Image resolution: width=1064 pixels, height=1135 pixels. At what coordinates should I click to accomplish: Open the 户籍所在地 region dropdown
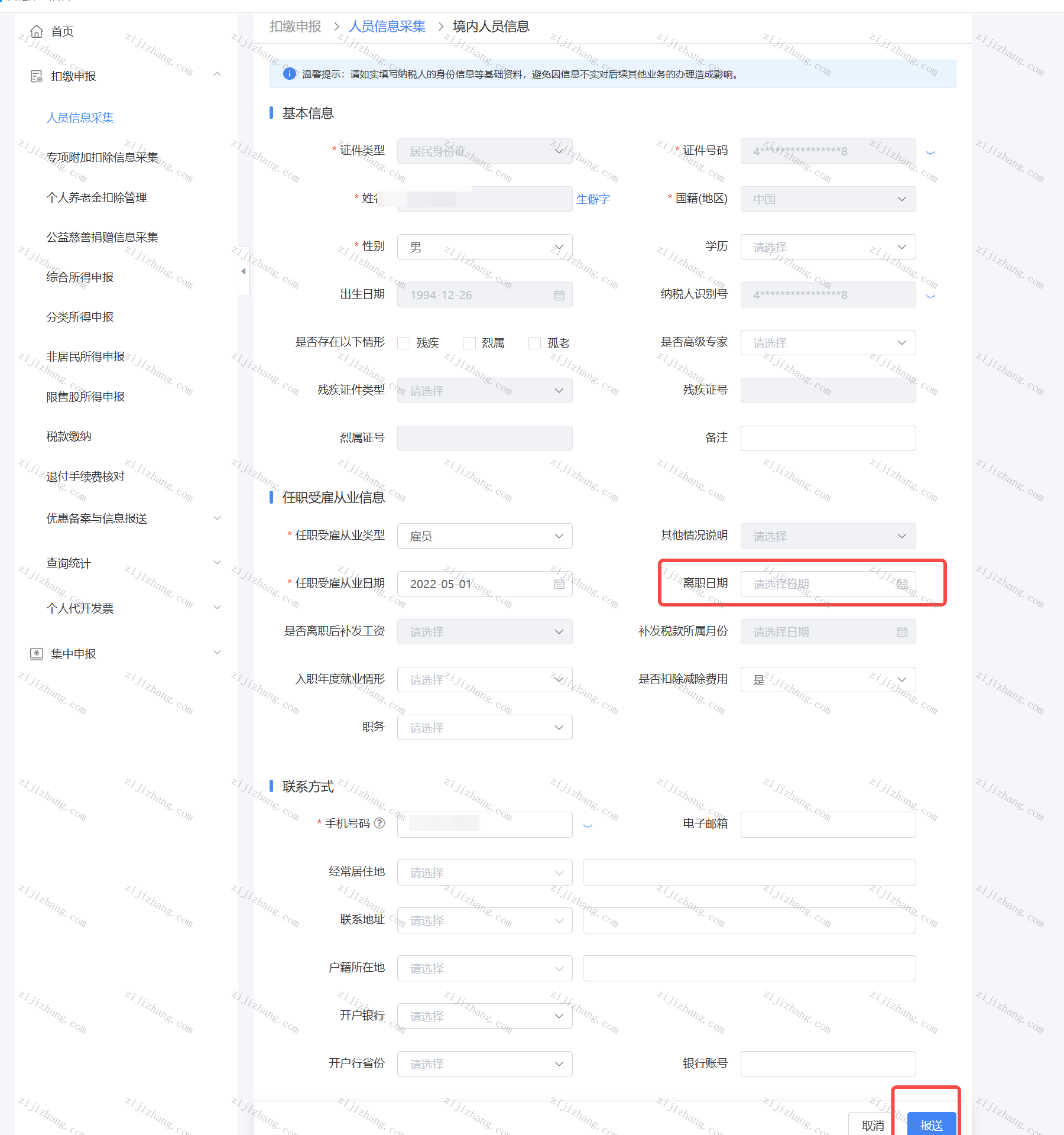tap(485, 968)
